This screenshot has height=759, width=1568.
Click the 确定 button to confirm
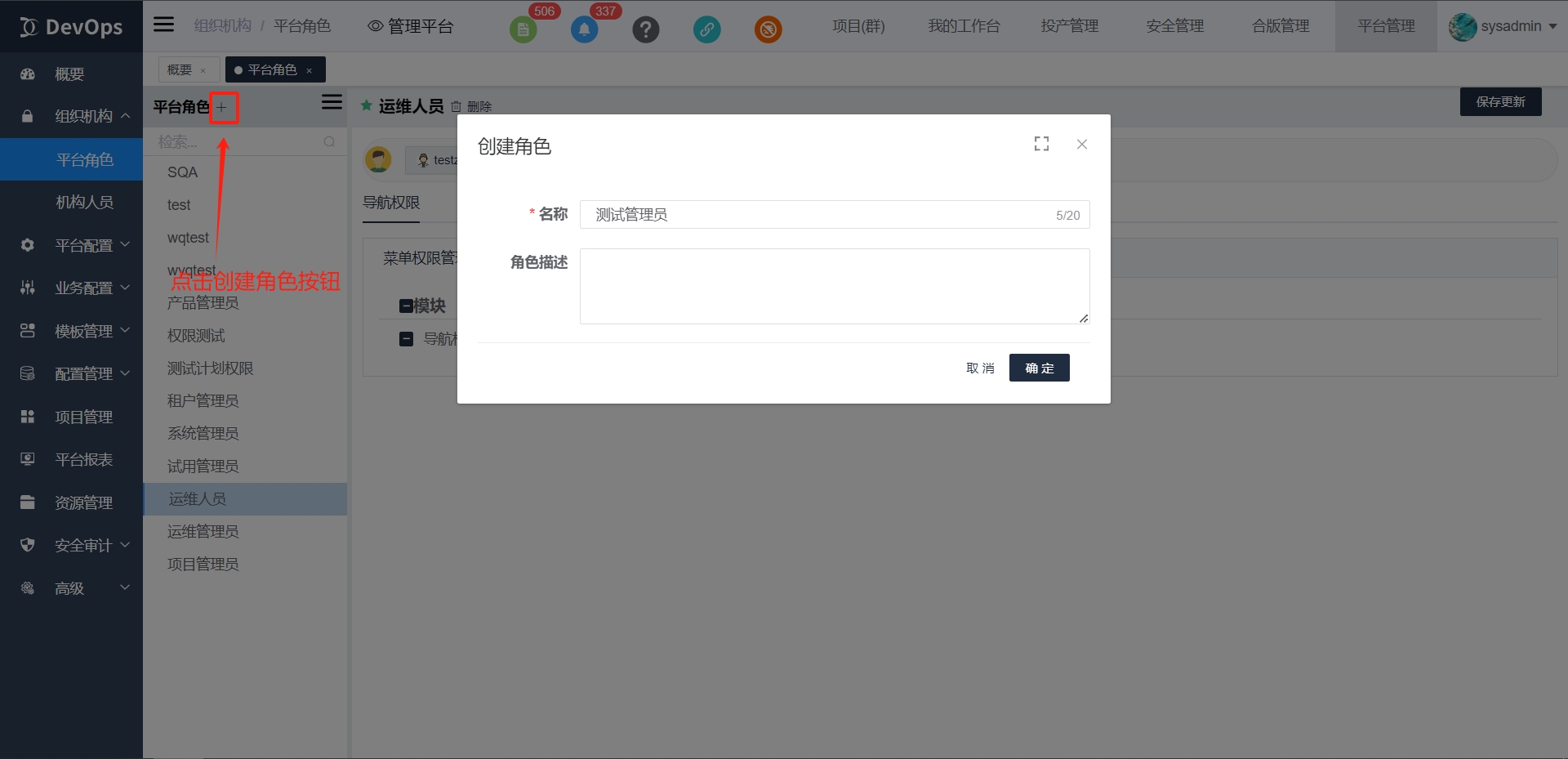1039,368
